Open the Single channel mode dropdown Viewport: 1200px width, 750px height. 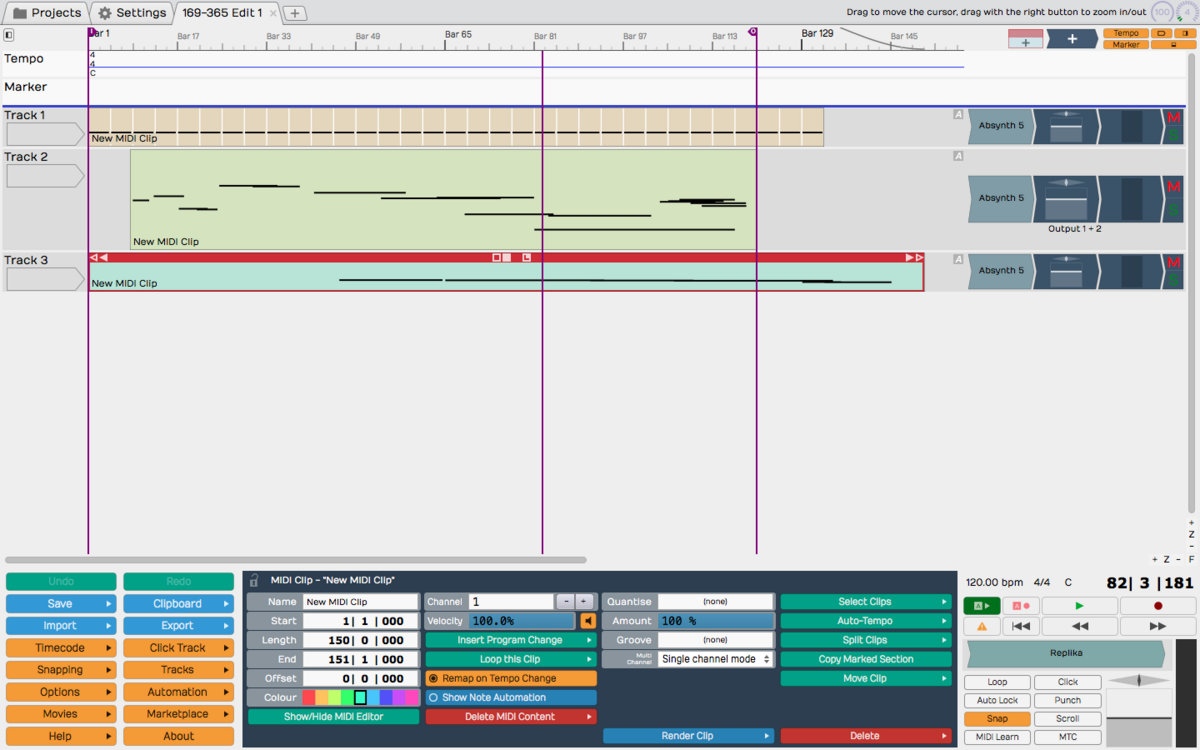tap(715, 659)
